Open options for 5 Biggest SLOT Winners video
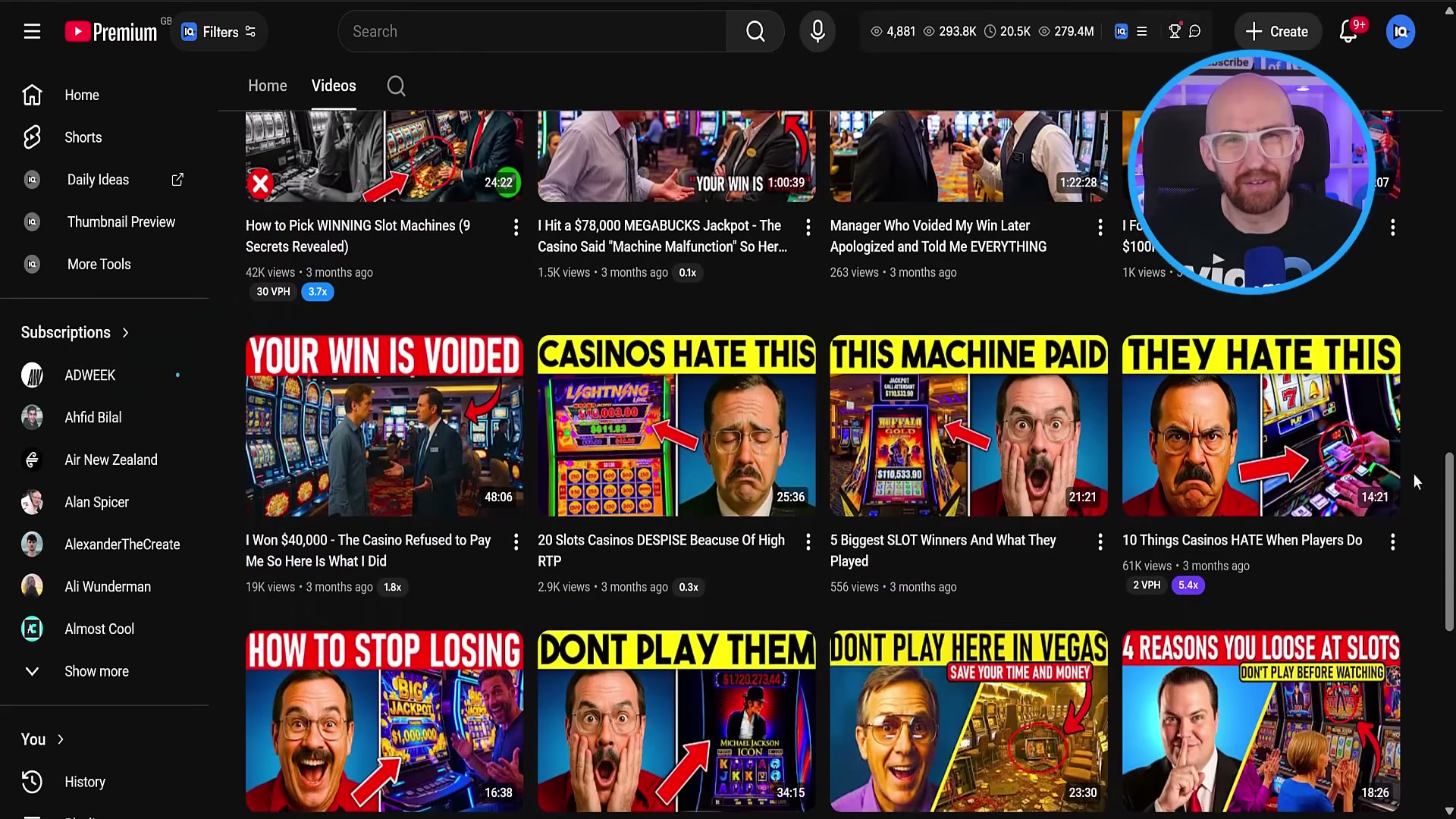The height and width of the screenshot is (819, 1456). pos(1100,541)
